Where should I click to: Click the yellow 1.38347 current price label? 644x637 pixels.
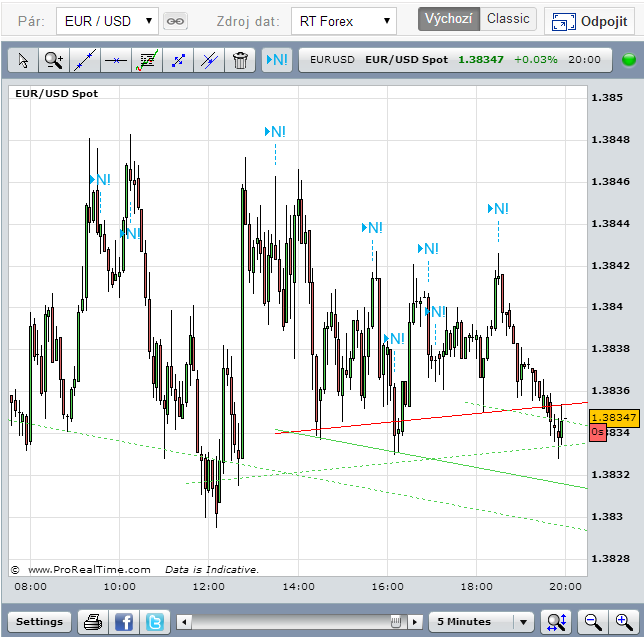614,417
